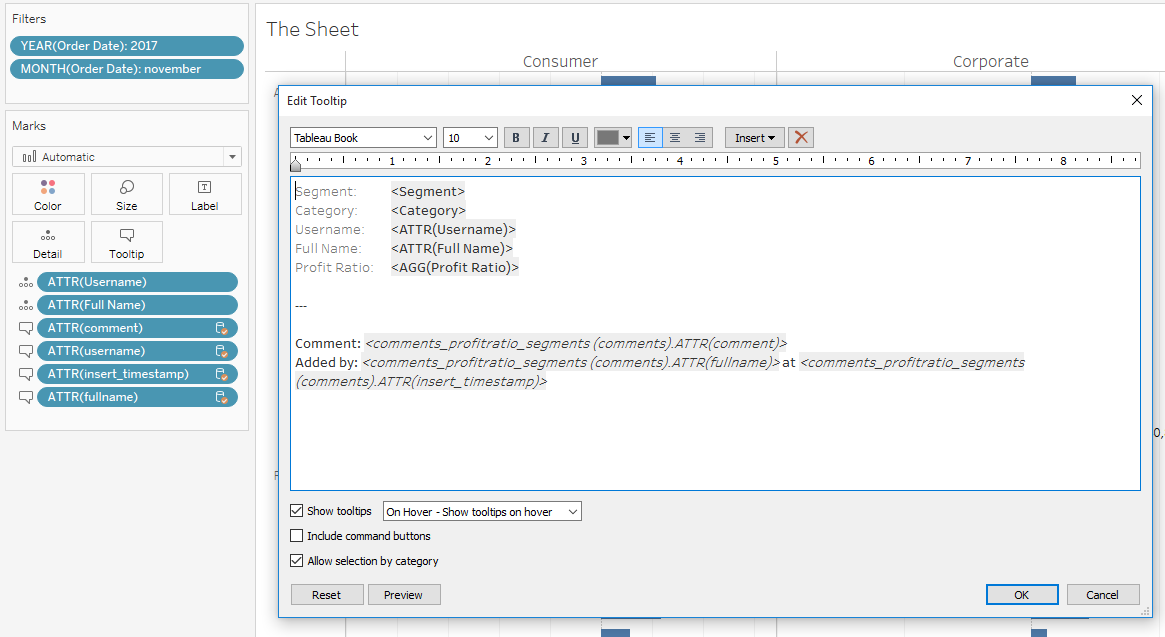Click <ATTR(Full Name)> field in tooltip

[x=452, y=248]
